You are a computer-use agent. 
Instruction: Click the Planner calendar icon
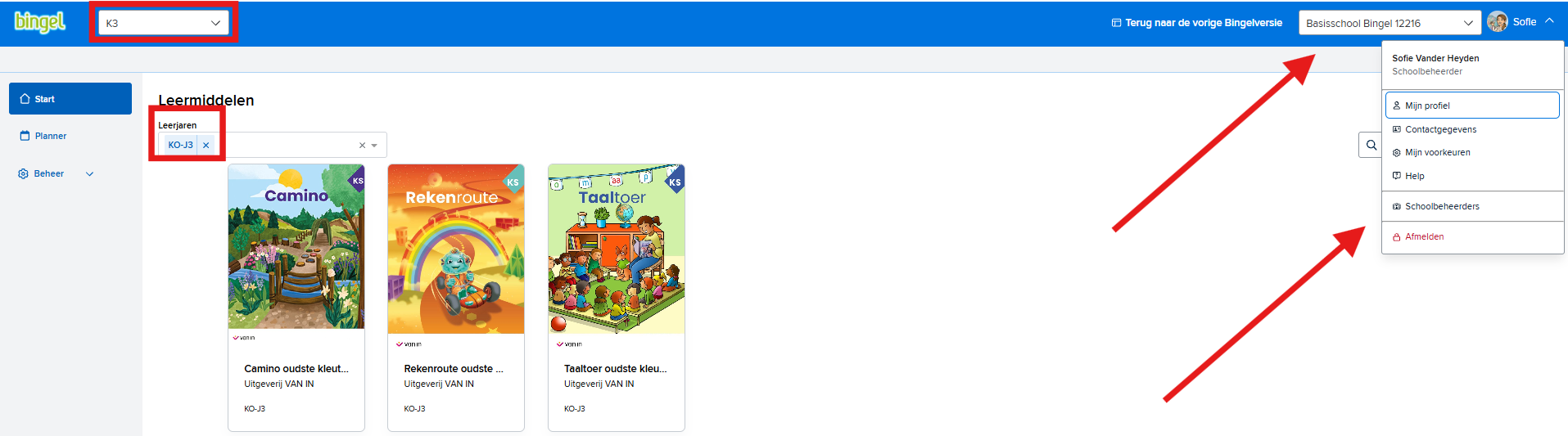25,136
